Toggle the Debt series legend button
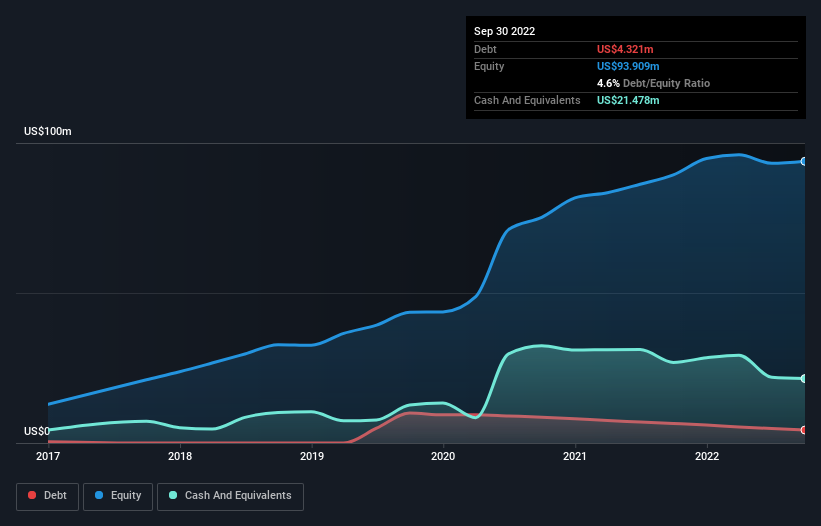The image size is (821, 526). pos(48,496)
